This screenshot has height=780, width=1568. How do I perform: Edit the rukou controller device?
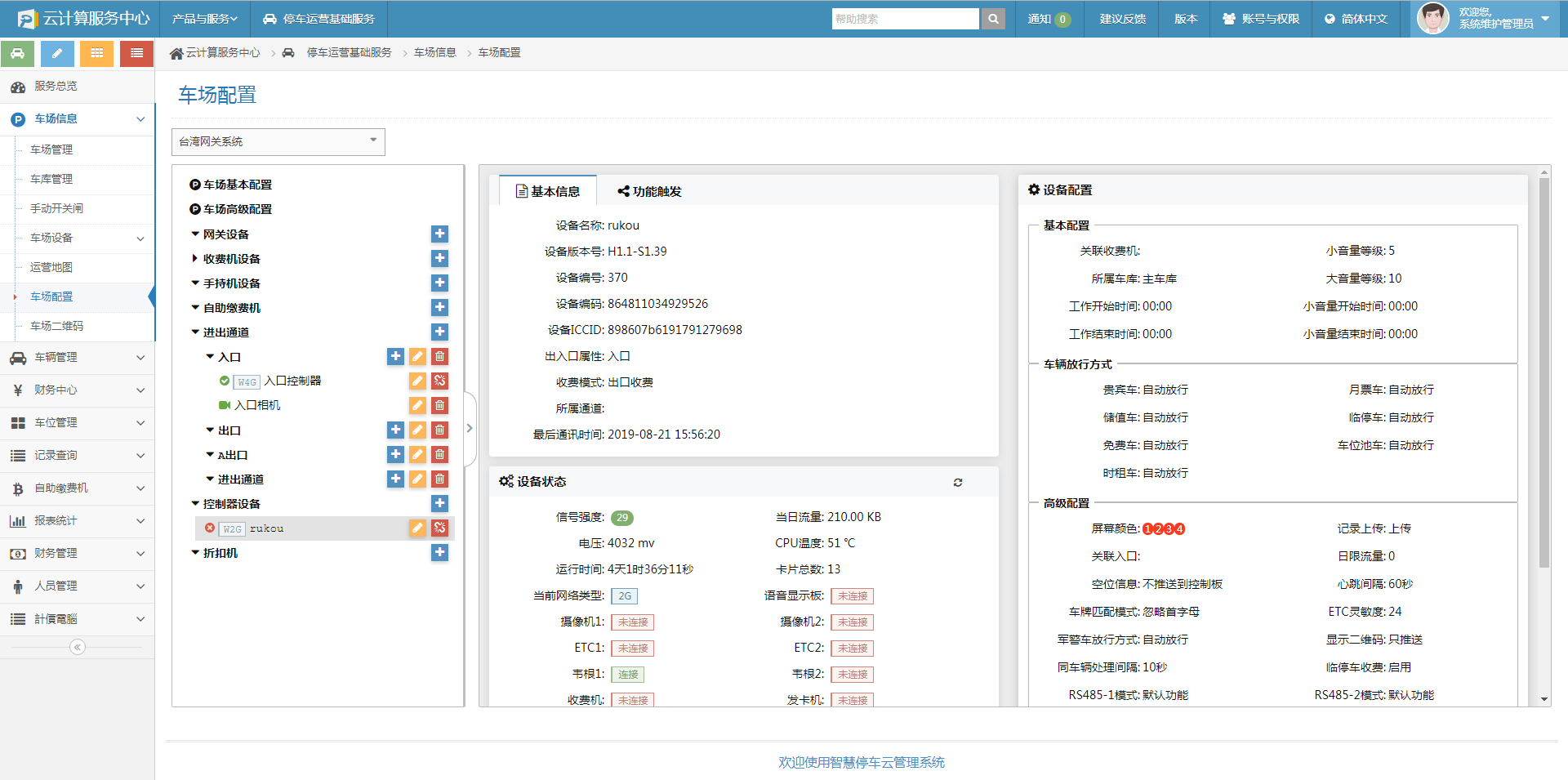(417, 528)
